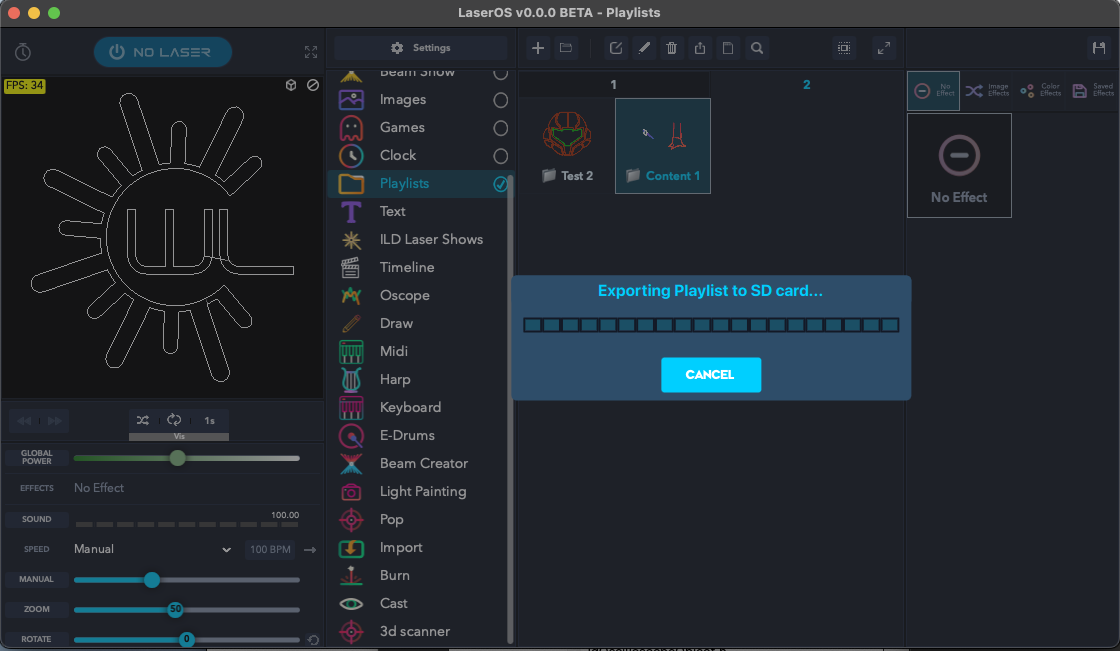
Task: Open search with the magnifier icon
Action: coord(756,48)
